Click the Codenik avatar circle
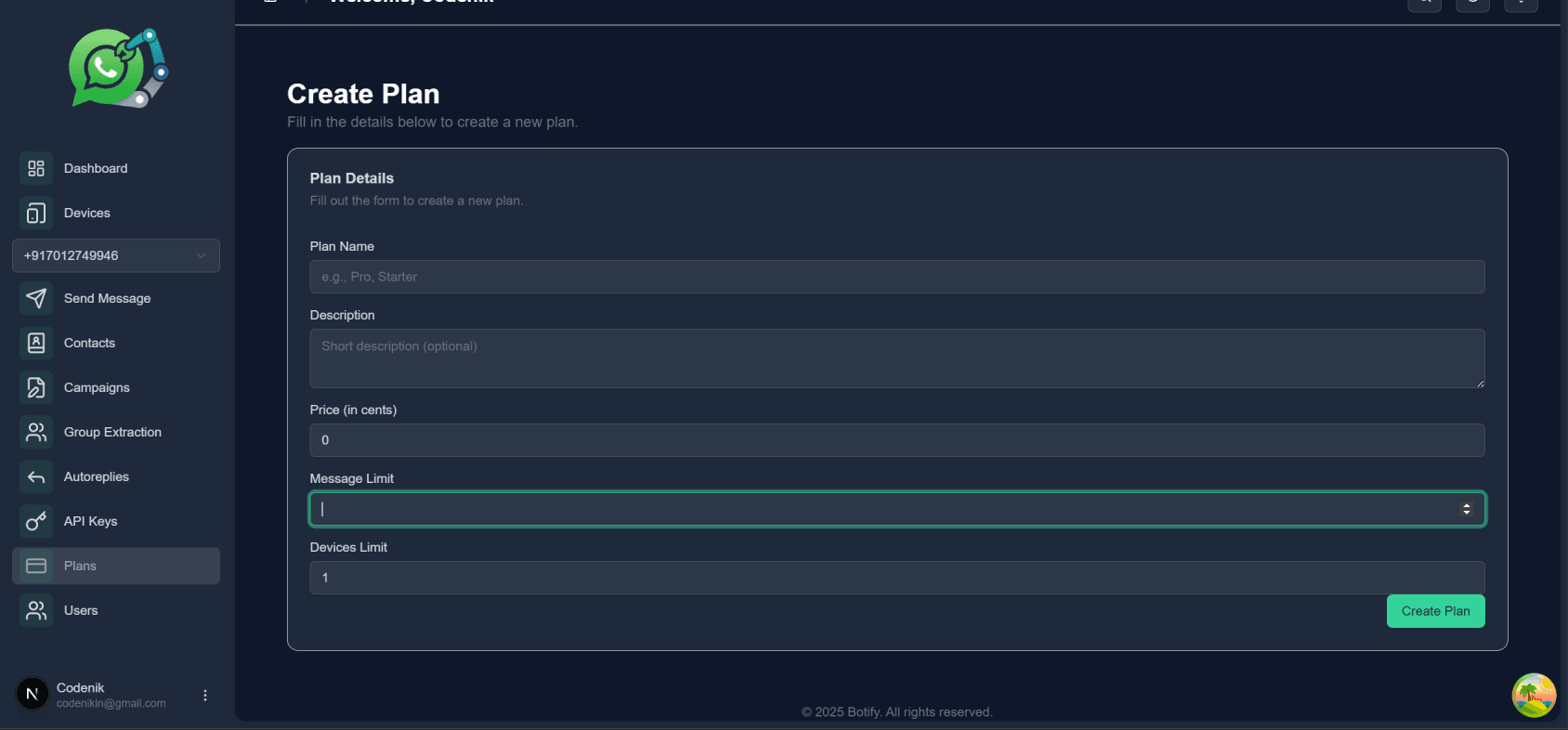The height and width of the screenshot is (730, 1568). click(33, 694)
